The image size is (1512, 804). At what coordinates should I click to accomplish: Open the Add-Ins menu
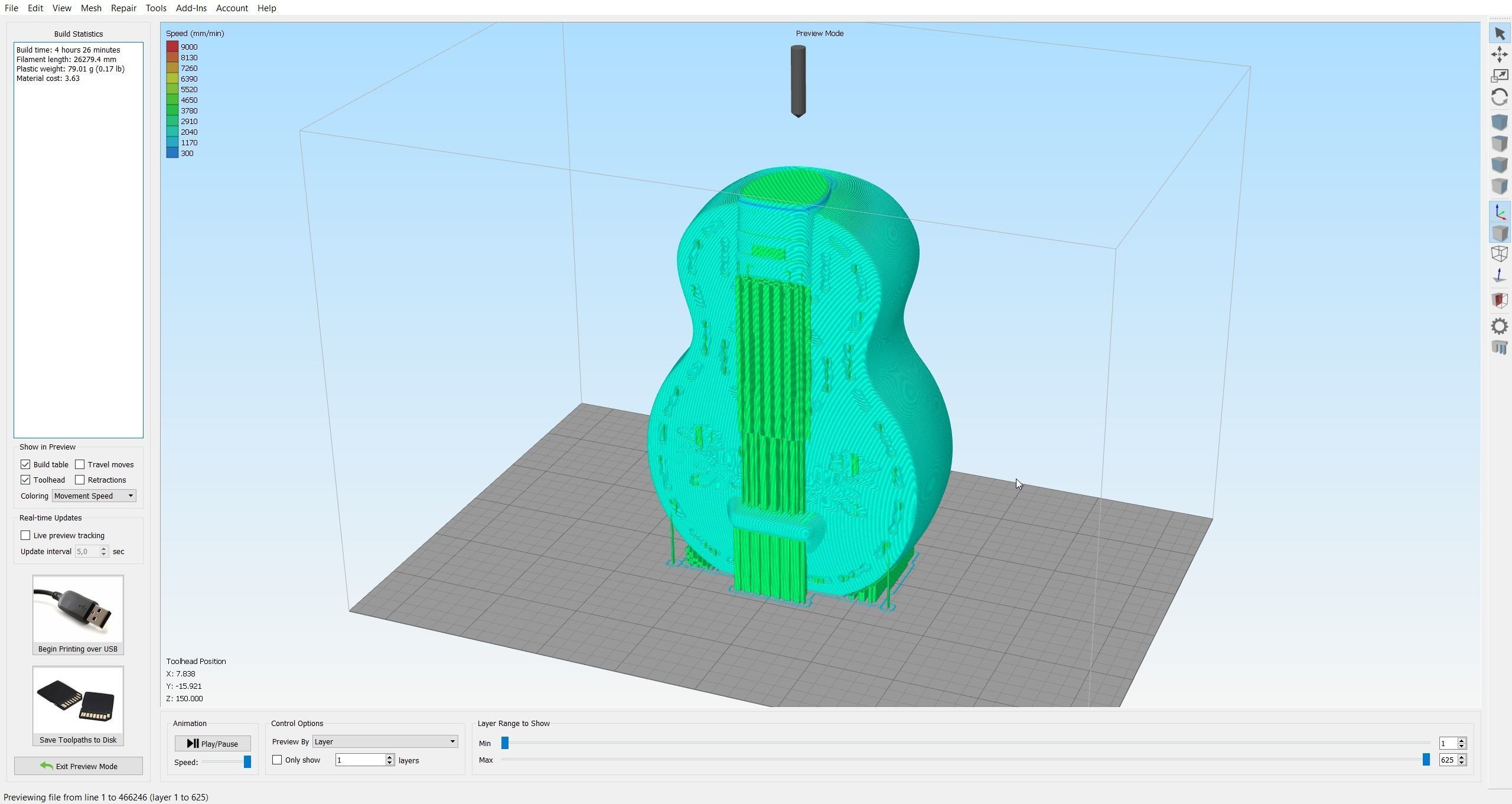(191, 8)
